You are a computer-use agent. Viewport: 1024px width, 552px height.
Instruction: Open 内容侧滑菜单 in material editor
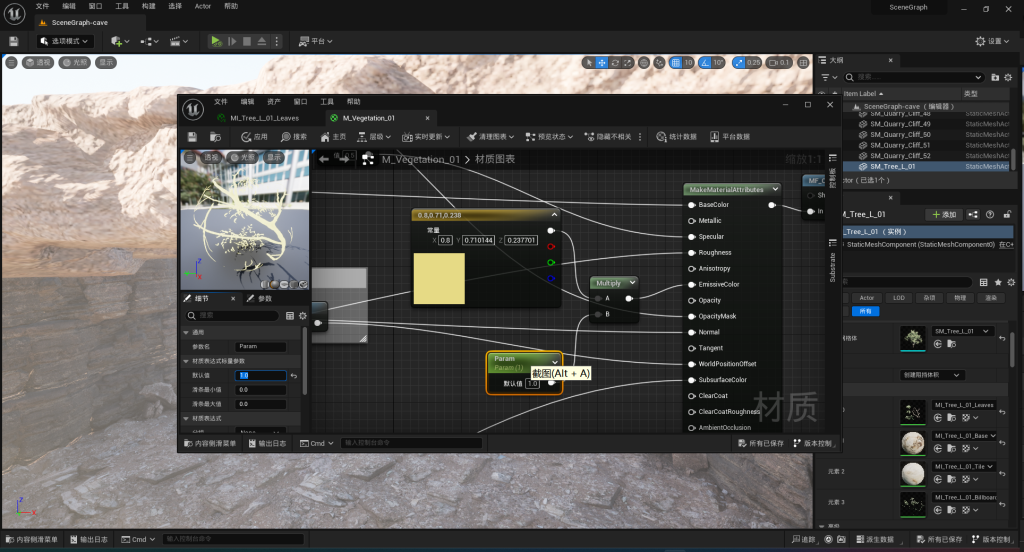click(210, 443)
